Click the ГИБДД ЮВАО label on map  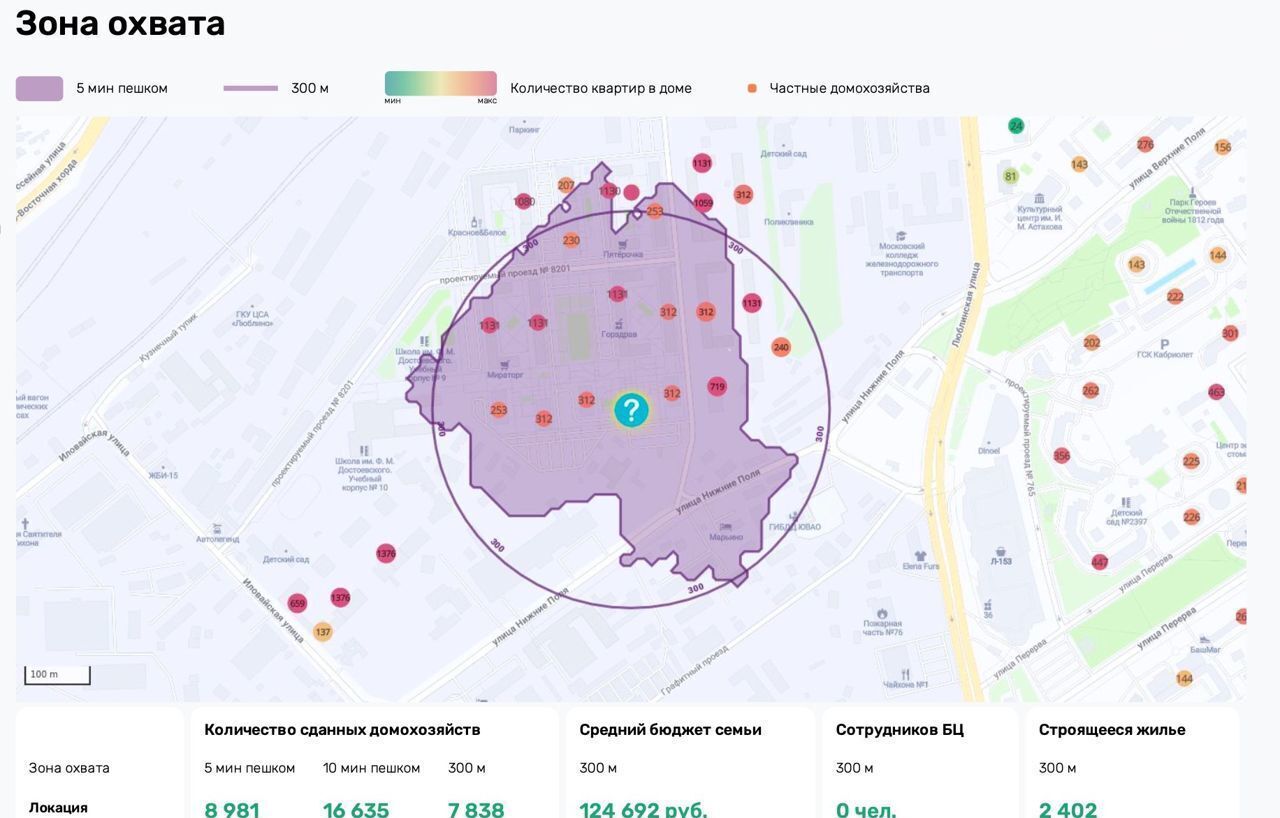796,527
